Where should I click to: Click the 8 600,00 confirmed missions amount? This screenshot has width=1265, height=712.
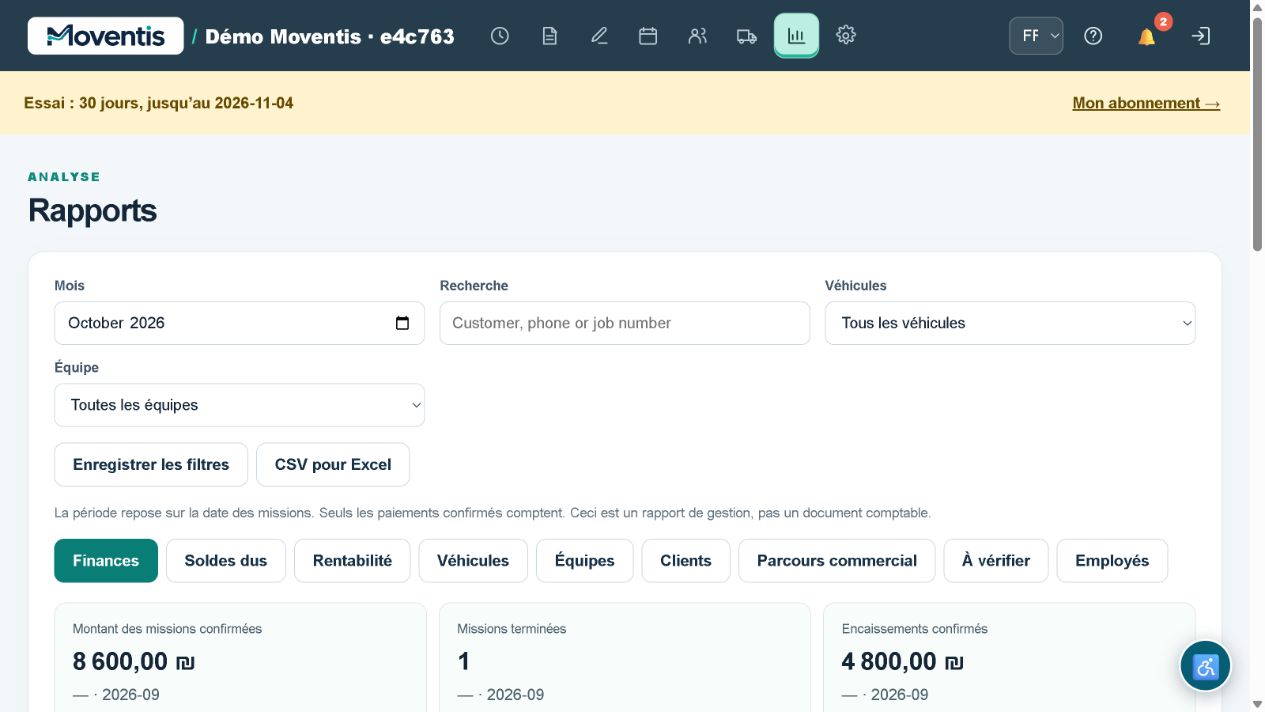click(x=134, y=661)
